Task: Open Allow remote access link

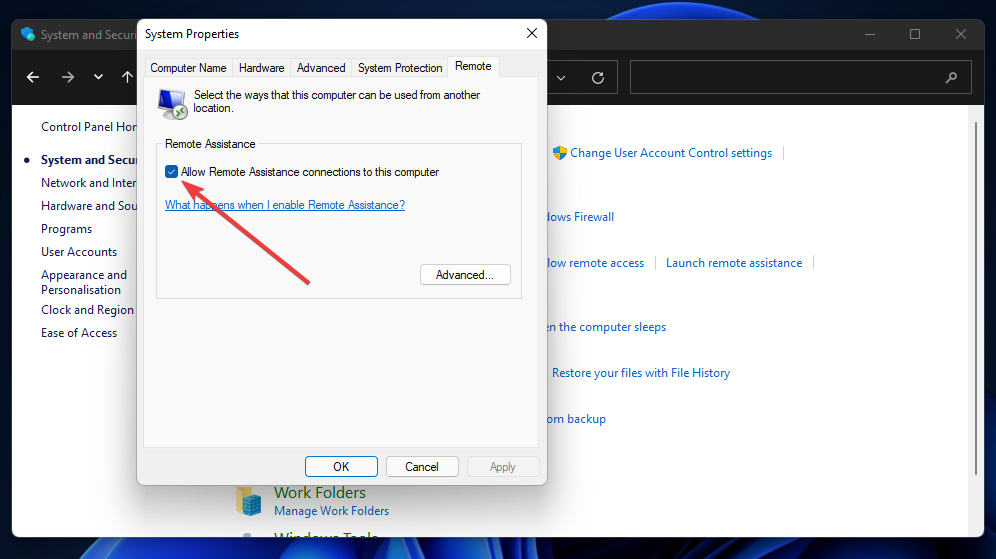Action: pos(596,263)
